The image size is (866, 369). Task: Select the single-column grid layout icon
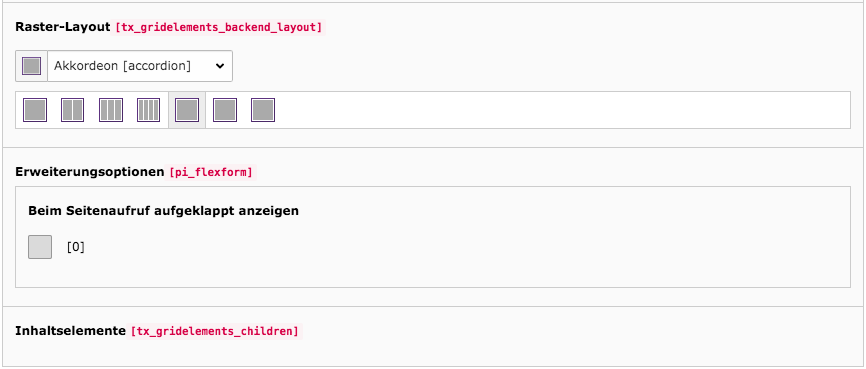click(x=35, y=110)
